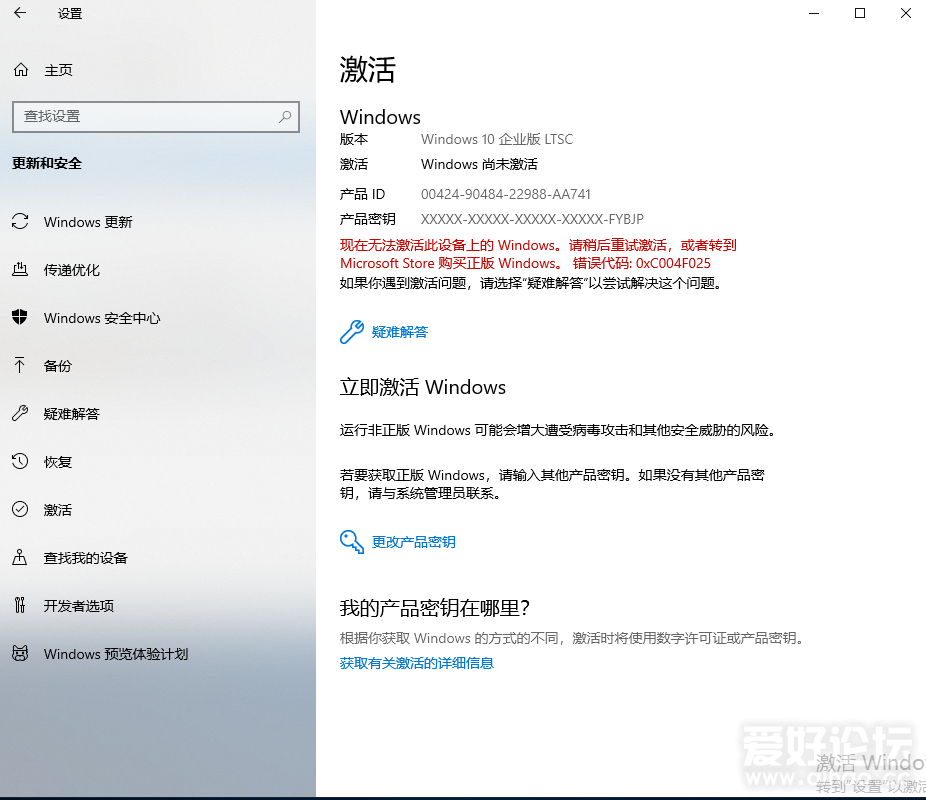
Task: Click 获取有关激活的详细信息 link
Action: (x=416, y=662)
